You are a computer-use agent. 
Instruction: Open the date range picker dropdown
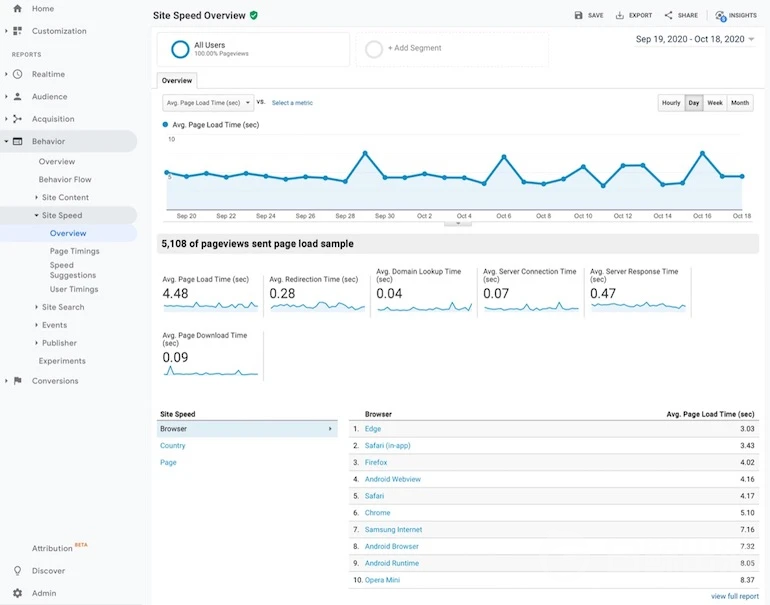tap(695, 39)
